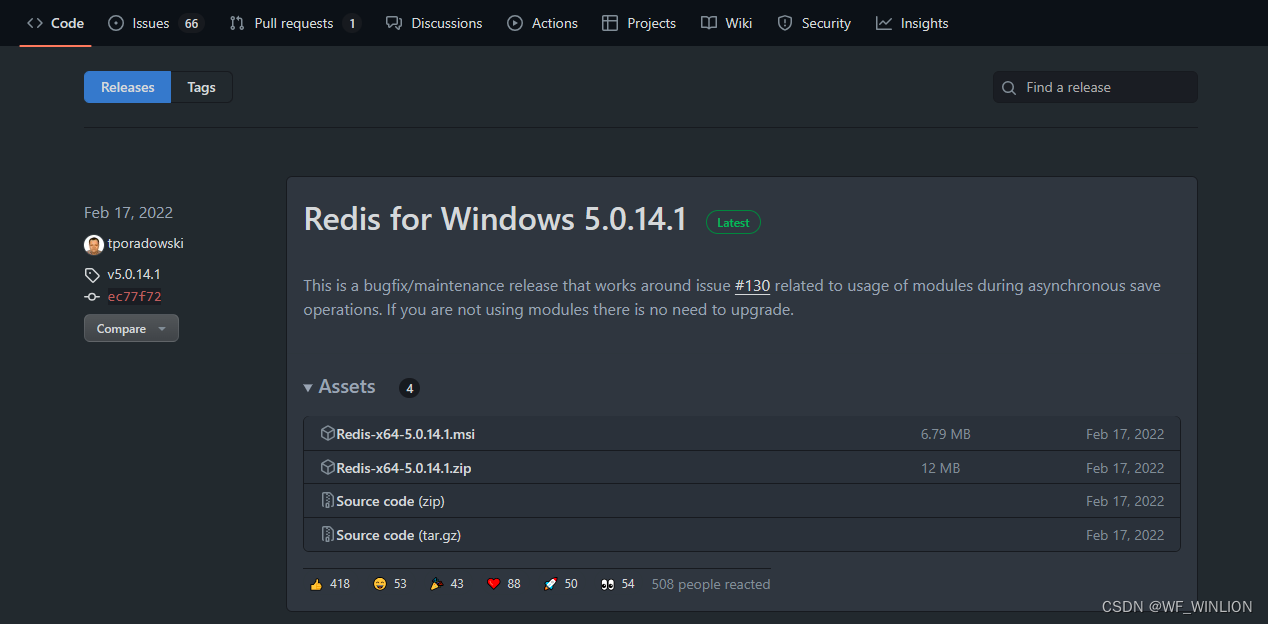The width and height of the screenshot is (1268, 624).
Task: Switch to the Actions tab
Action: point(542,23)
